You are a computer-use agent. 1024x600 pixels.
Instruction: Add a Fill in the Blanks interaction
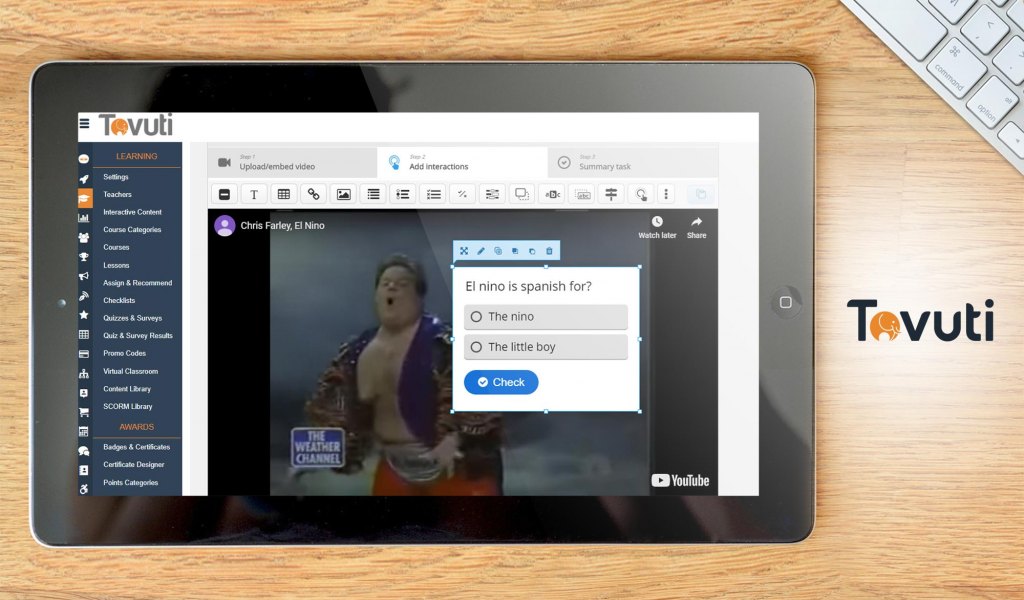click(581, 194)
